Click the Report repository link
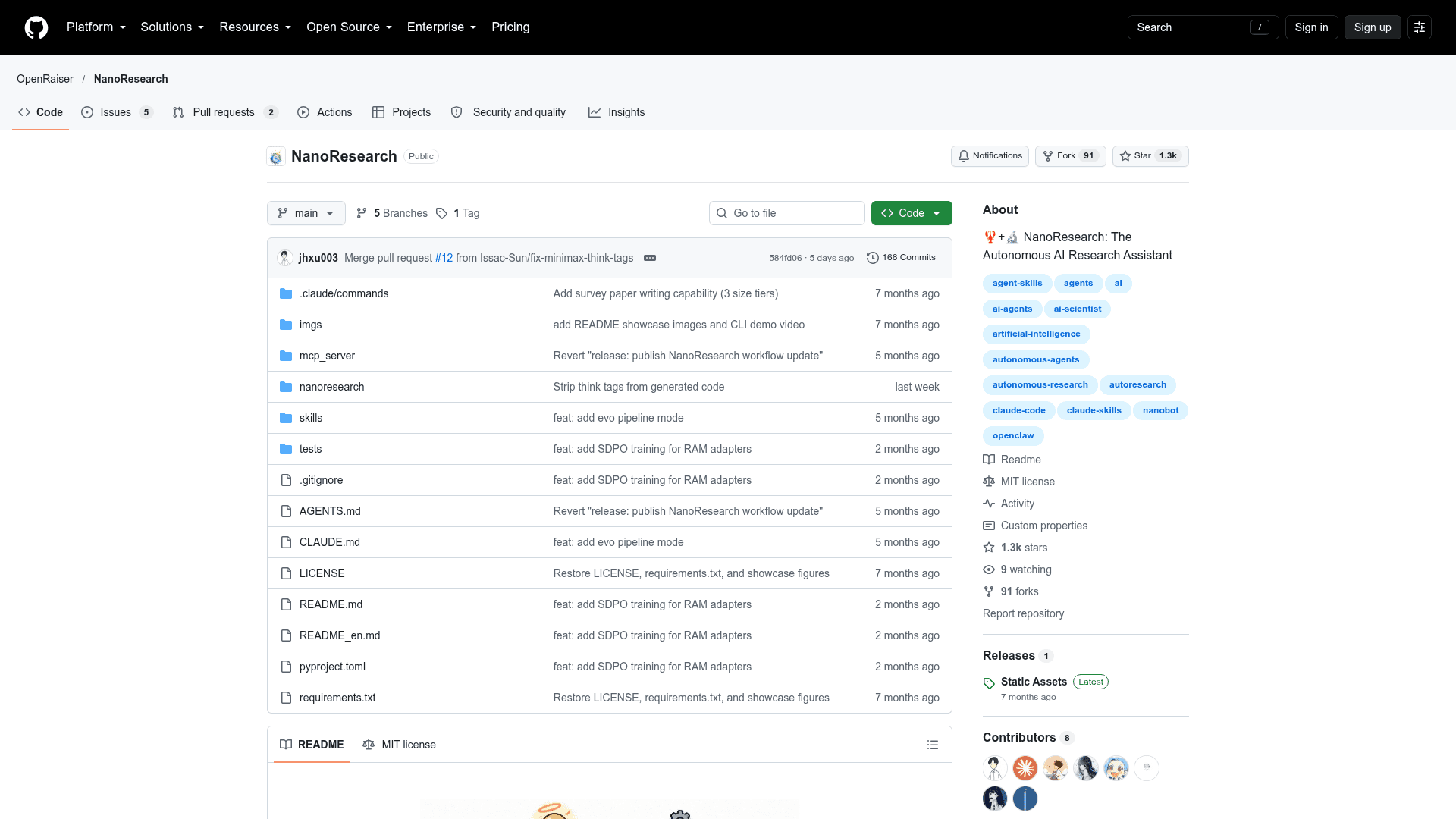The height and width of the screenshot is (819, 1456). [1023, 613]
